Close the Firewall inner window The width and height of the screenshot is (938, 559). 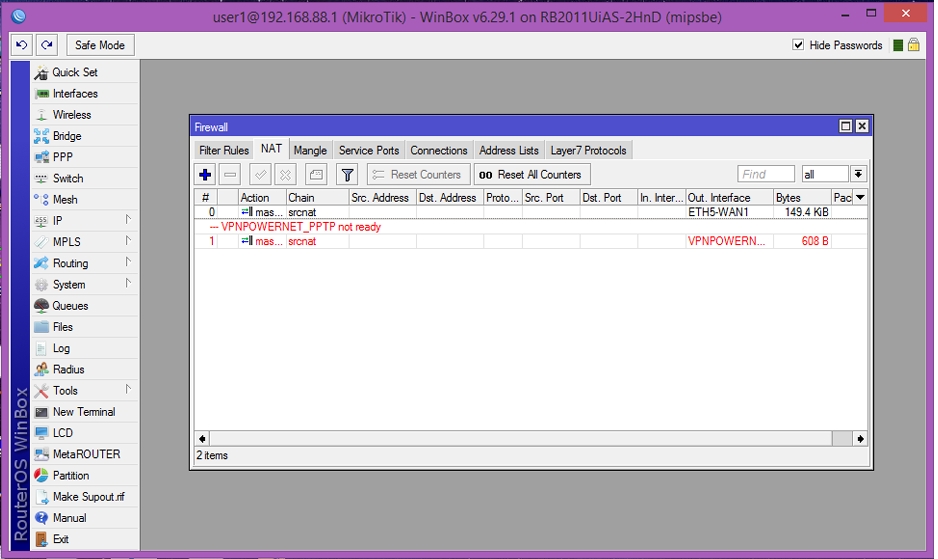tap(862, 126)
